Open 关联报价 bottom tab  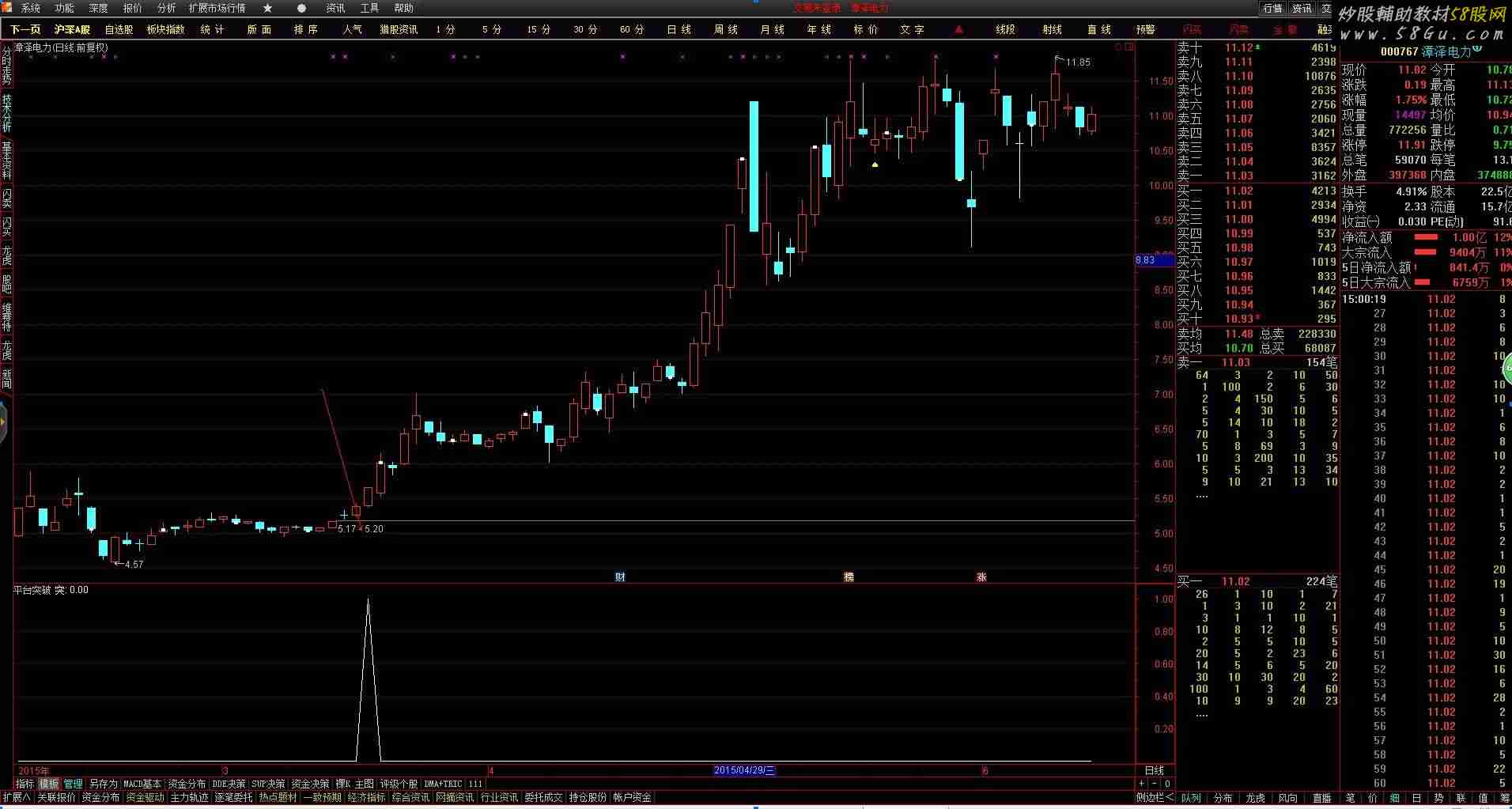pyautogui.click(x=56, y=797)
